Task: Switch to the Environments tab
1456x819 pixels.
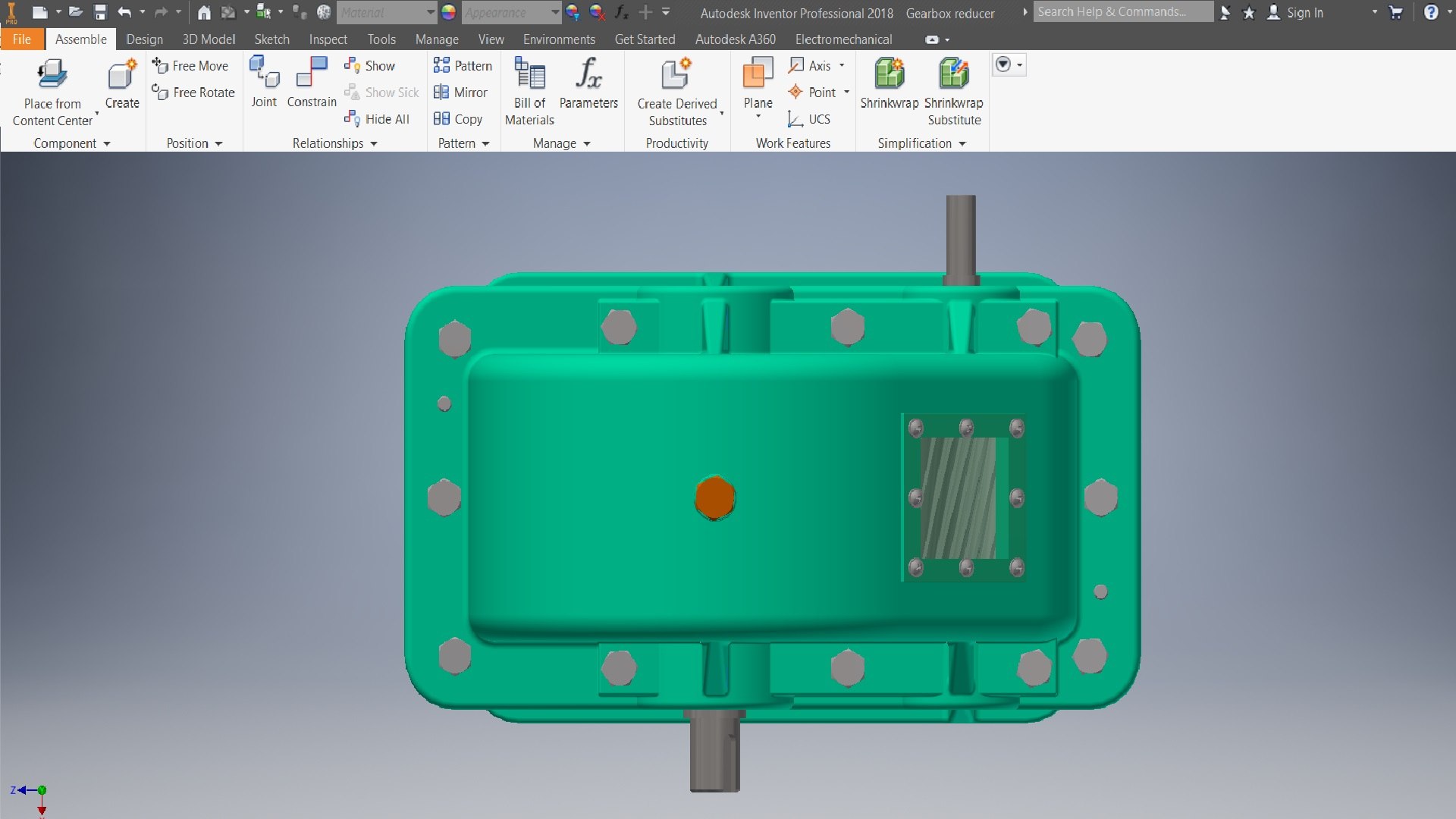Action: [559, 39]
